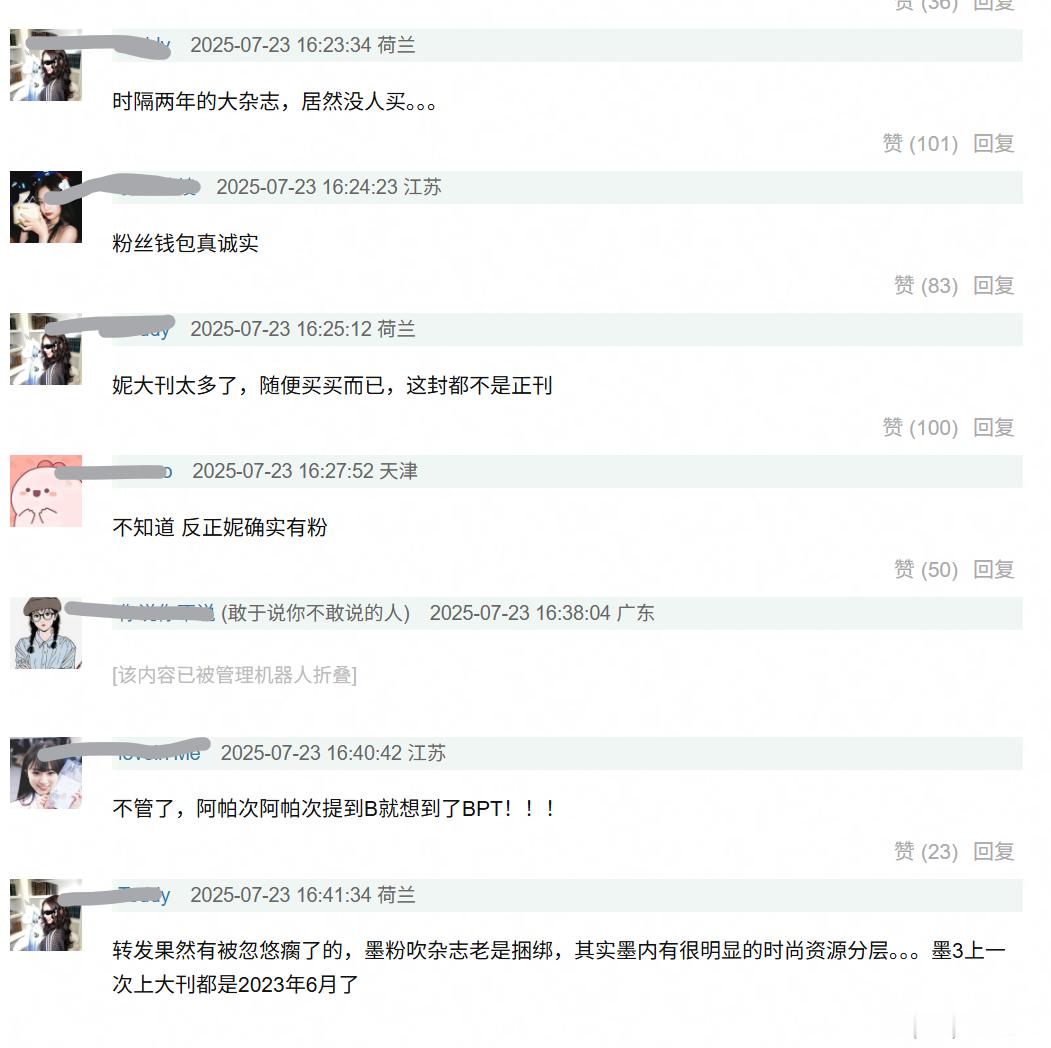Reply to 粉丝钱包真诚实 comment
This screenshot has height=1048, width=1051.
993,285
